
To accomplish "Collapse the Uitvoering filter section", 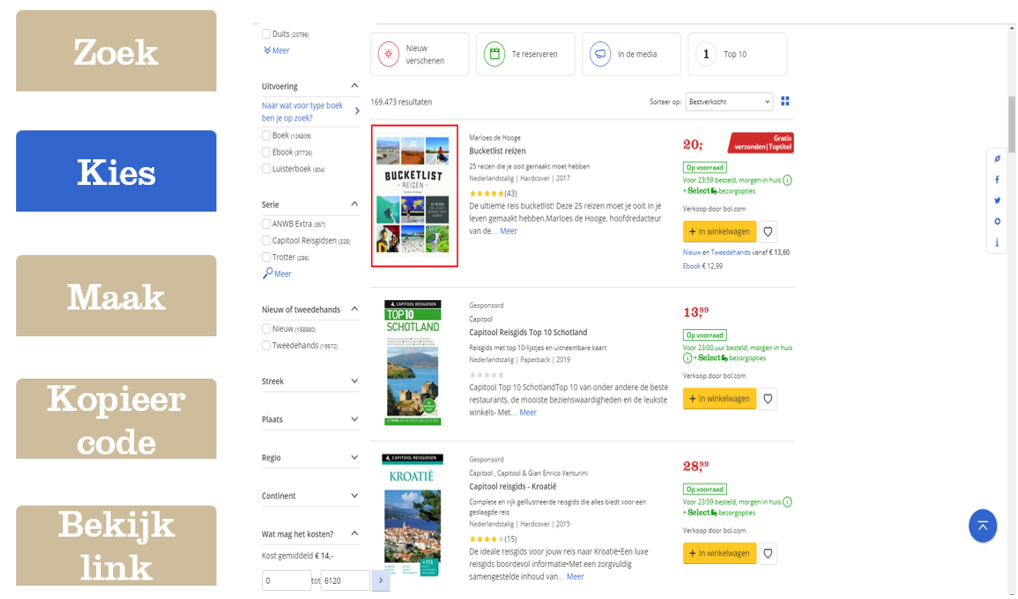I will [354, 86].
